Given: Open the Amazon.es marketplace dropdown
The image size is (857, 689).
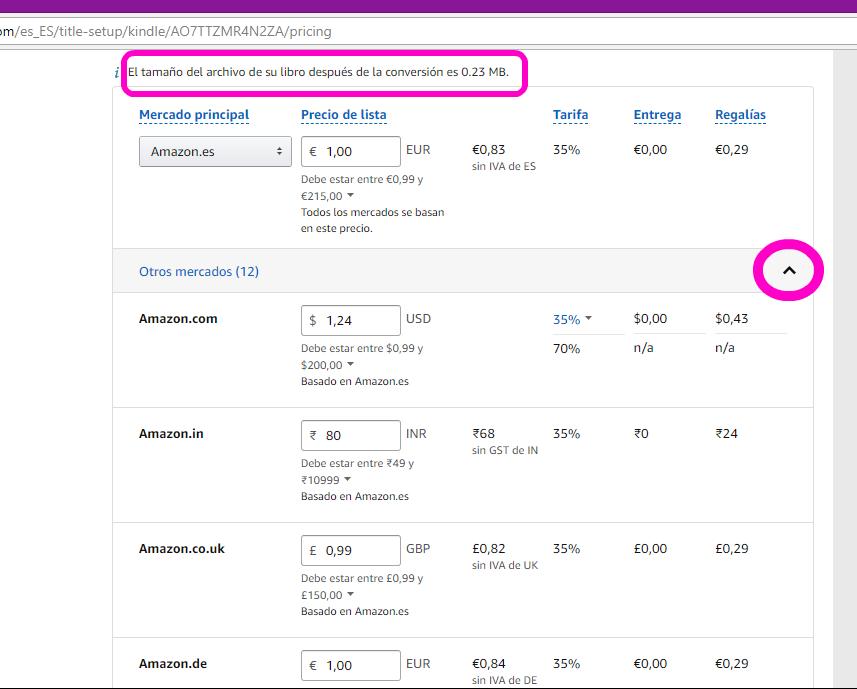Looking at the screenshot, I should (215, 152).
